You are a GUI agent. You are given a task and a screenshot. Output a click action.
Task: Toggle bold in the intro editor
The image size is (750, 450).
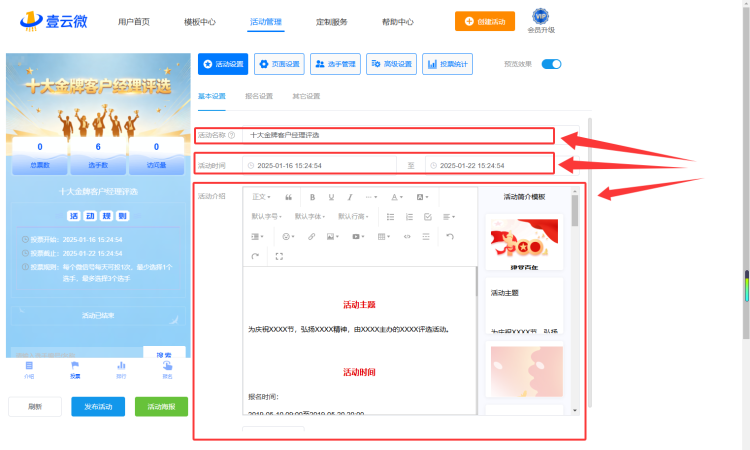312,197
